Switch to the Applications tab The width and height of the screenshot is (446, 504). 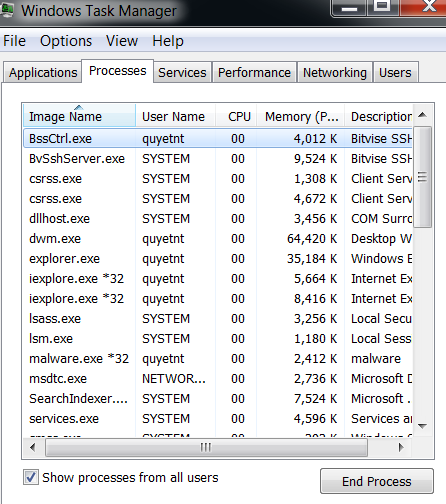pos(43,72)
